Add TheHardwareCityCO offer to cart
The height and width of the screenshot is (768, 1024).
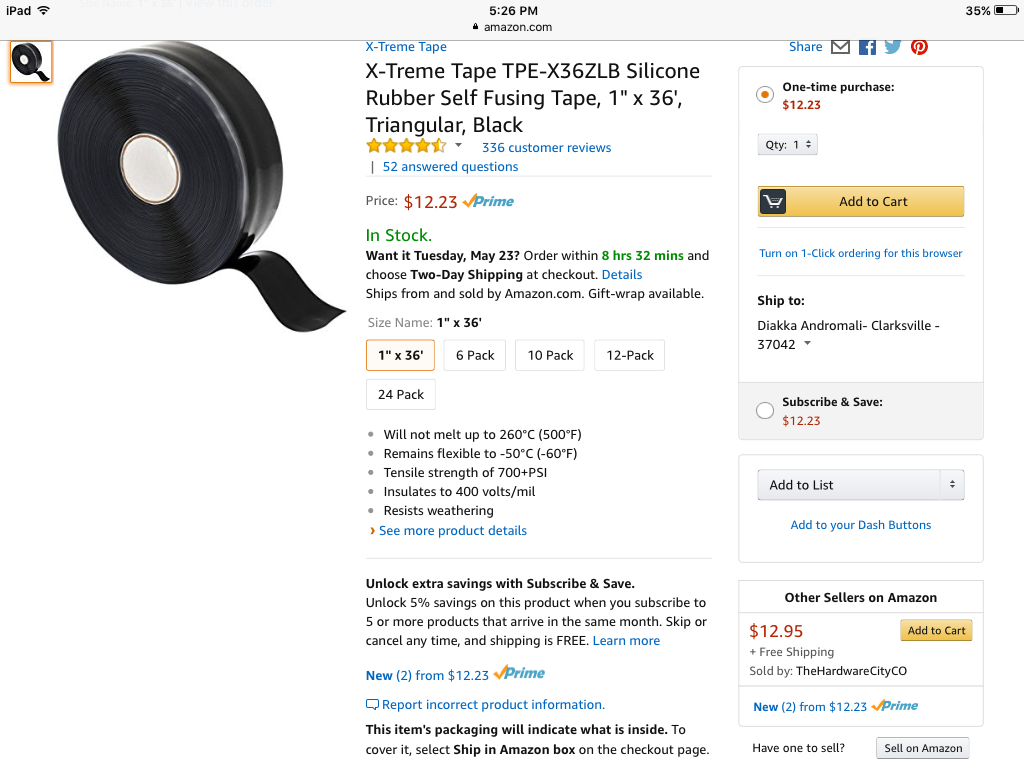click(936, 630)
